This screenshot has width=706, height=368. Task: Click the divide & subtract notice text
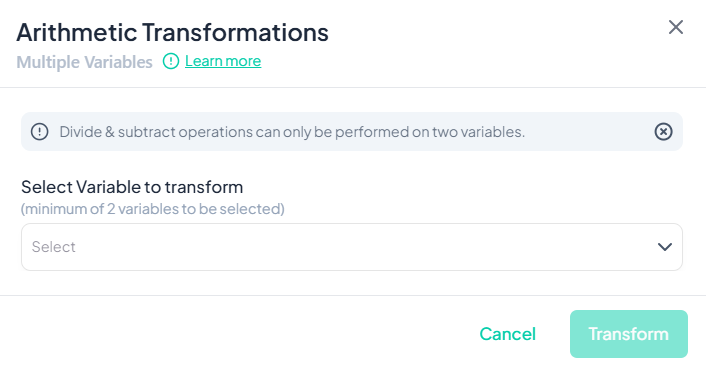tap(292, 132)
